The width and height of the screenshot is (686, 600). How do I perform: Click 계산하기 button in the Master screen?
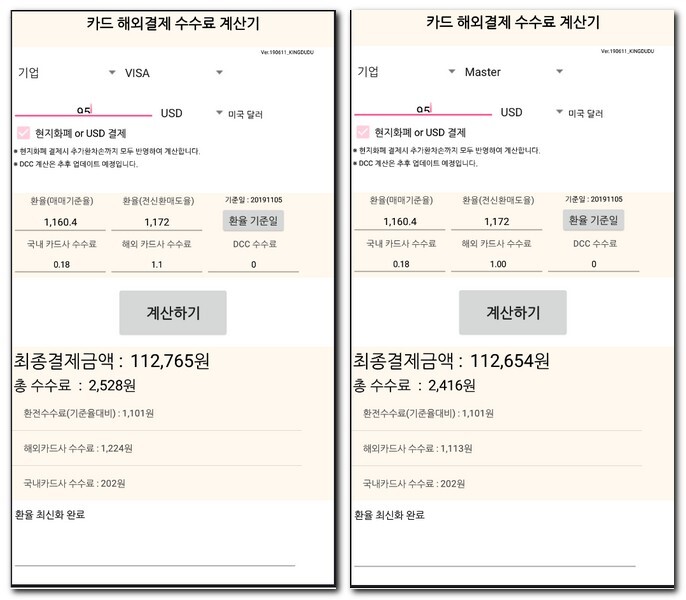tap(513, 312)
